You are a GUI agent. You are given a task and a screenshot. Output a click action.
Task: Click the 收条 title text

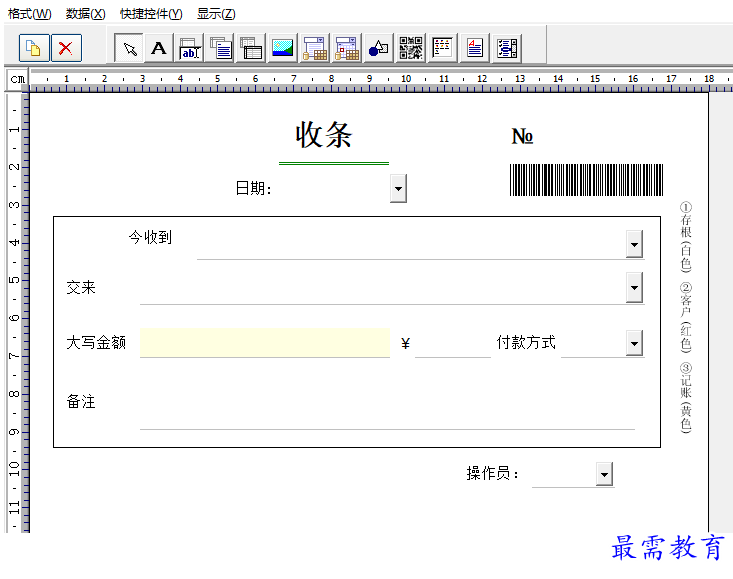pyautogui.click(x=324, y=135)
